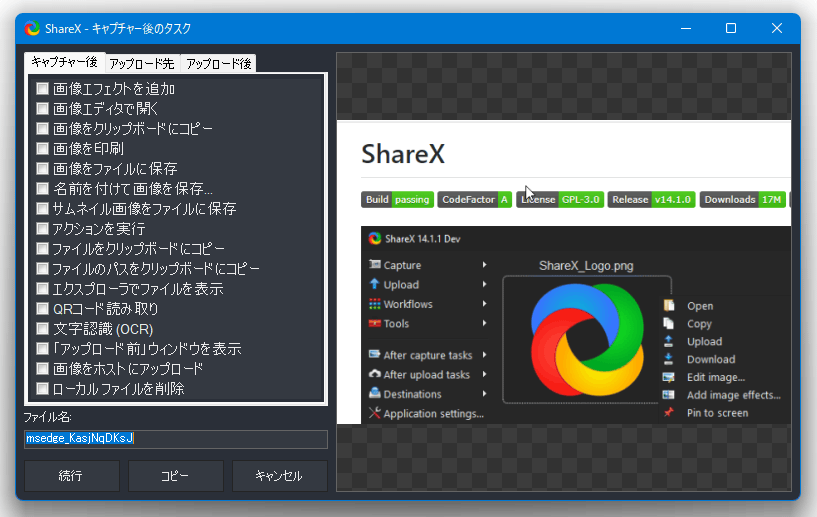Screen dimensions: 817x517
Task: Click the Destinations icon
Action: (375, 393)
